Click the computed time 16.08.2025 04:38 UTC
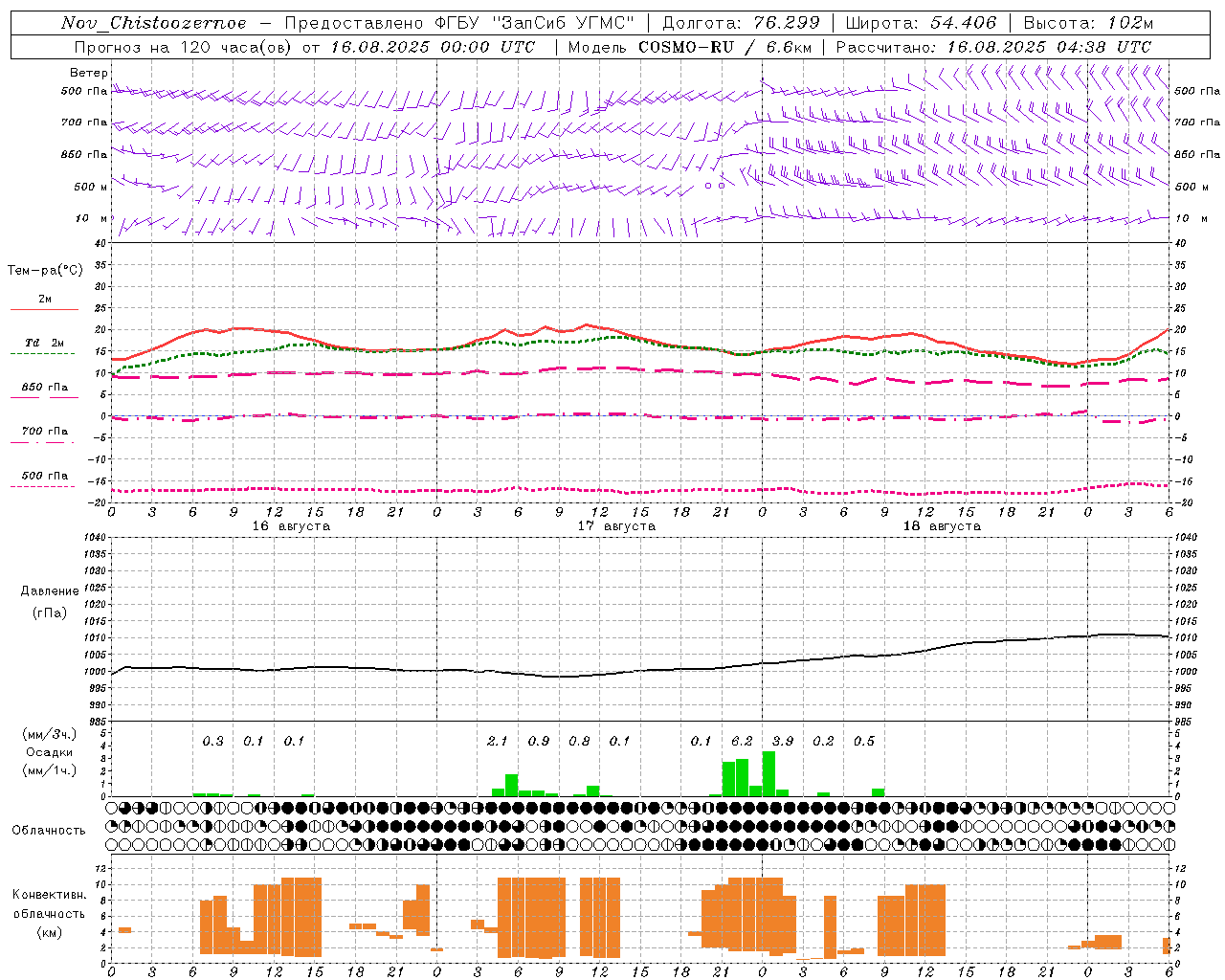The width and height of the screenshot is (1225, 980). [x=1049, y=47]
